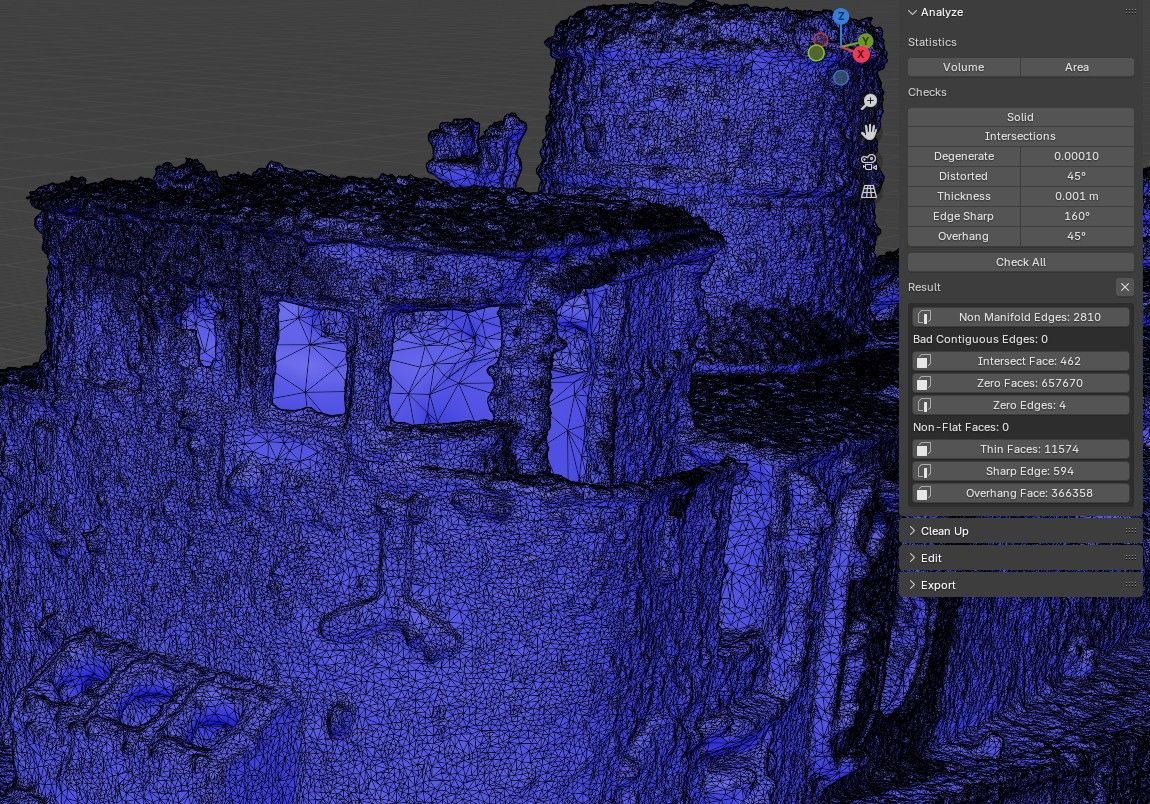Click the green Y axis gizmo handle
The width and height of the screenshot is (1150, 804).
point(865,40)
